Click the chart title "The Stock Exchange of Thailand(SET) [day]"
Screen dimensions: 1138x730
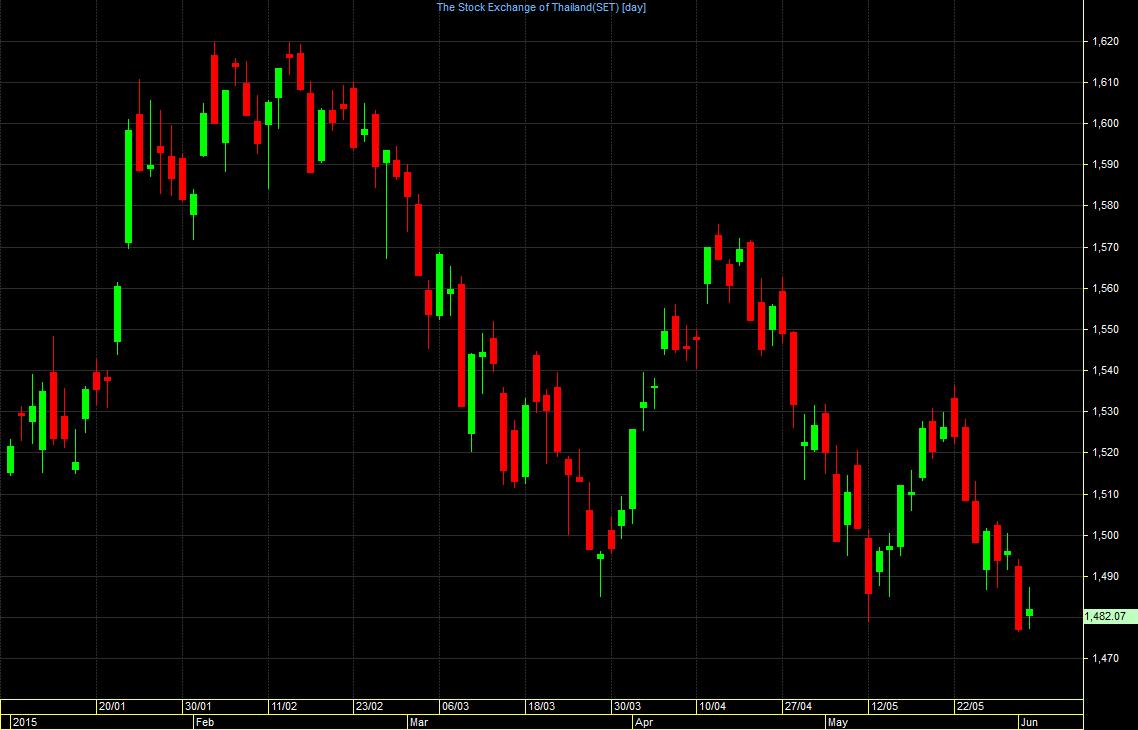[x=541, y=8]
